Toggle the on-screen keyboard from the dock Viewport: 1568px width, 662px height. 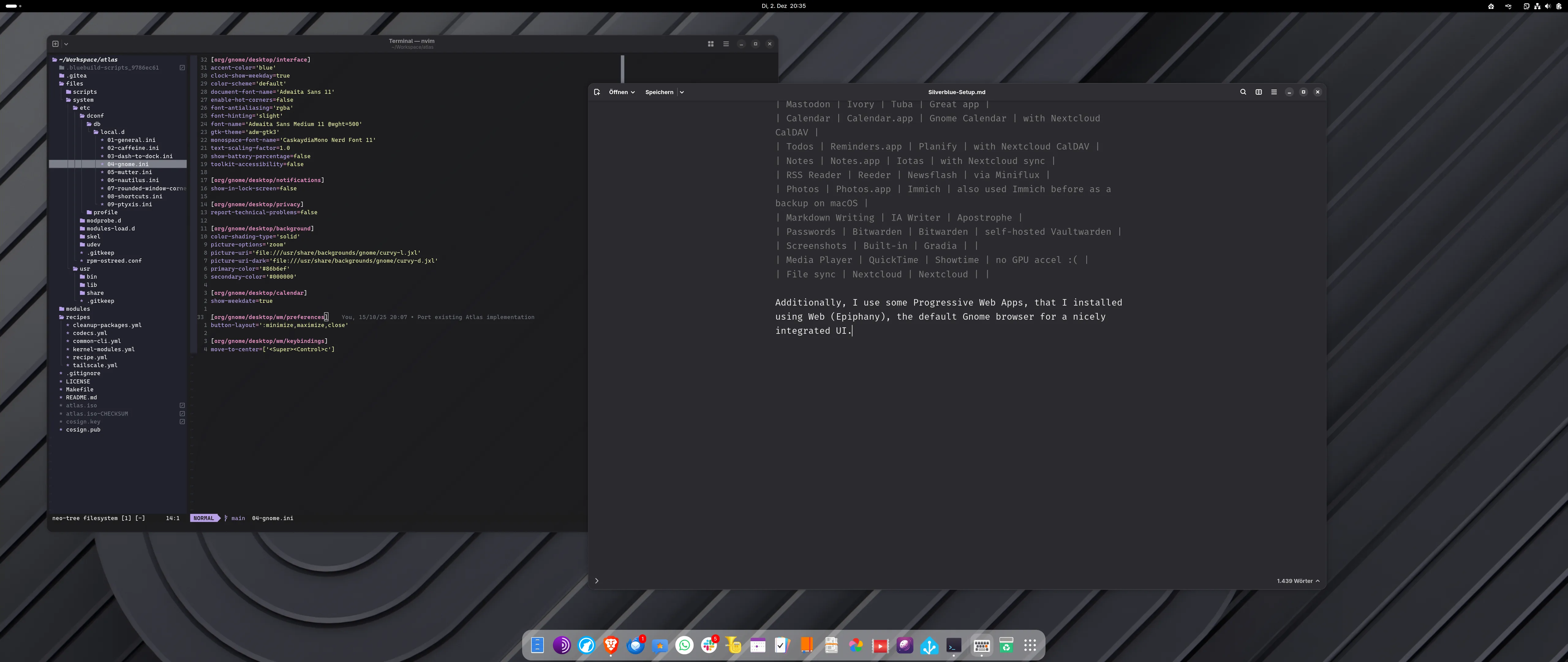coord(981,645)
